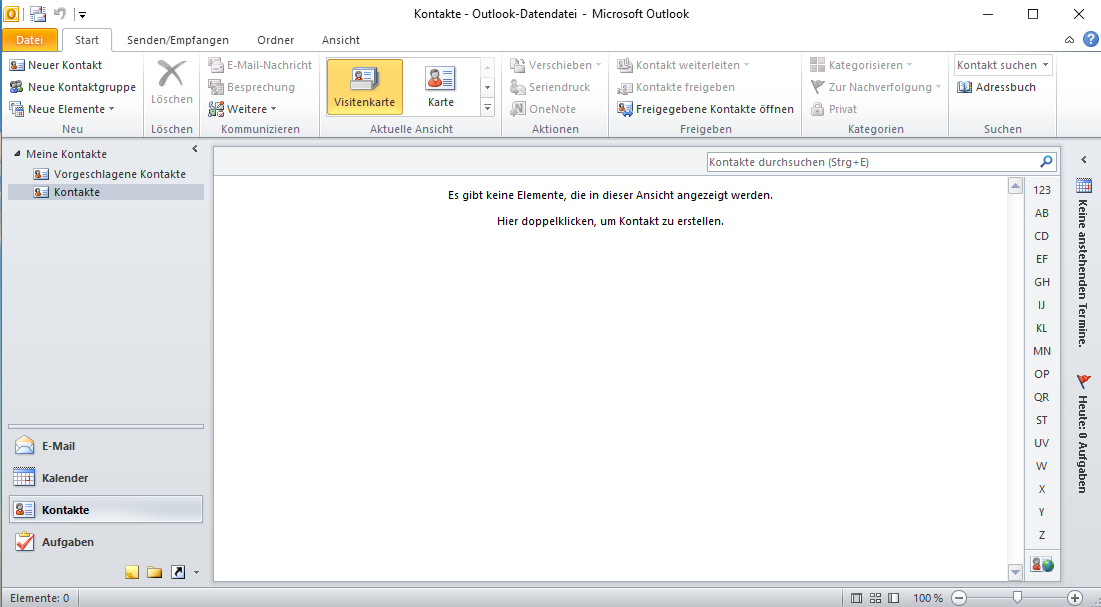
Task: Open the Datei tab
Action: pos(29,40)
